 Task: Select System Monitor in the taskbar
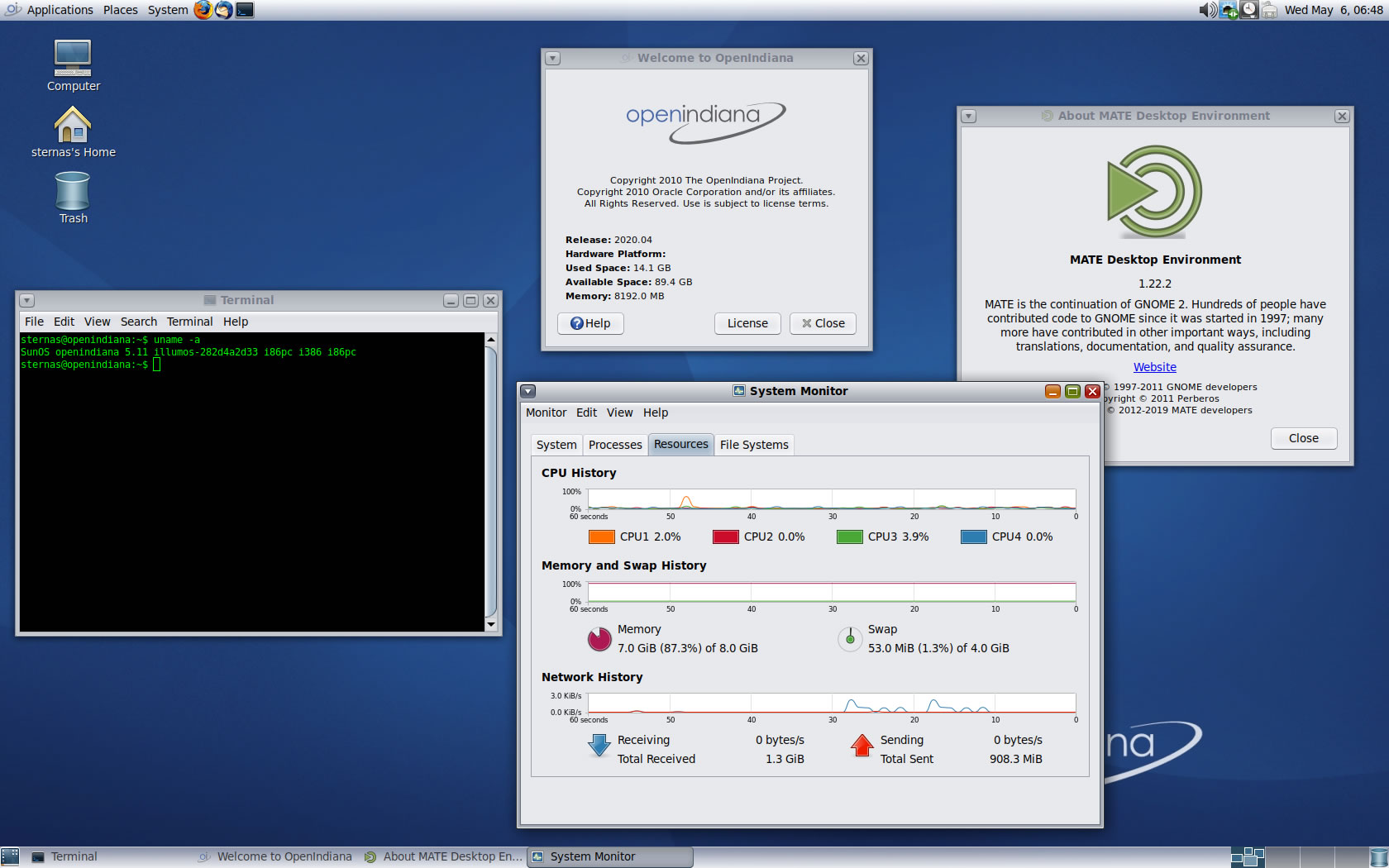point(610,857)
